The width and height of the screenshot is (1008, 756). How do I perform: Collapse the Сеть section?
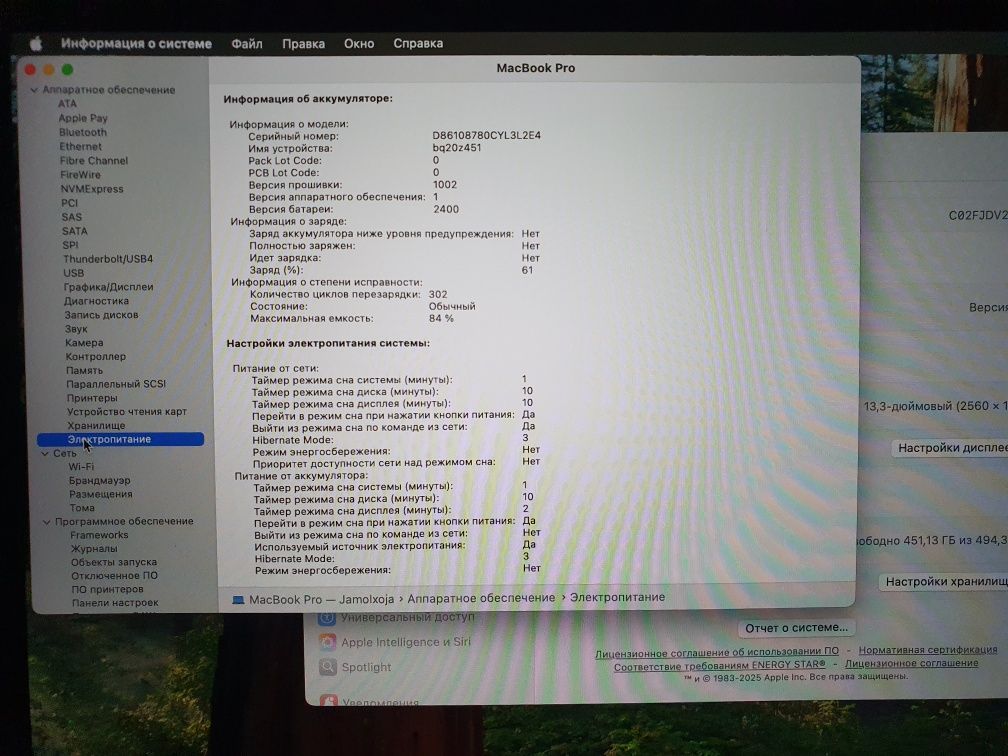tap(45, 453)
